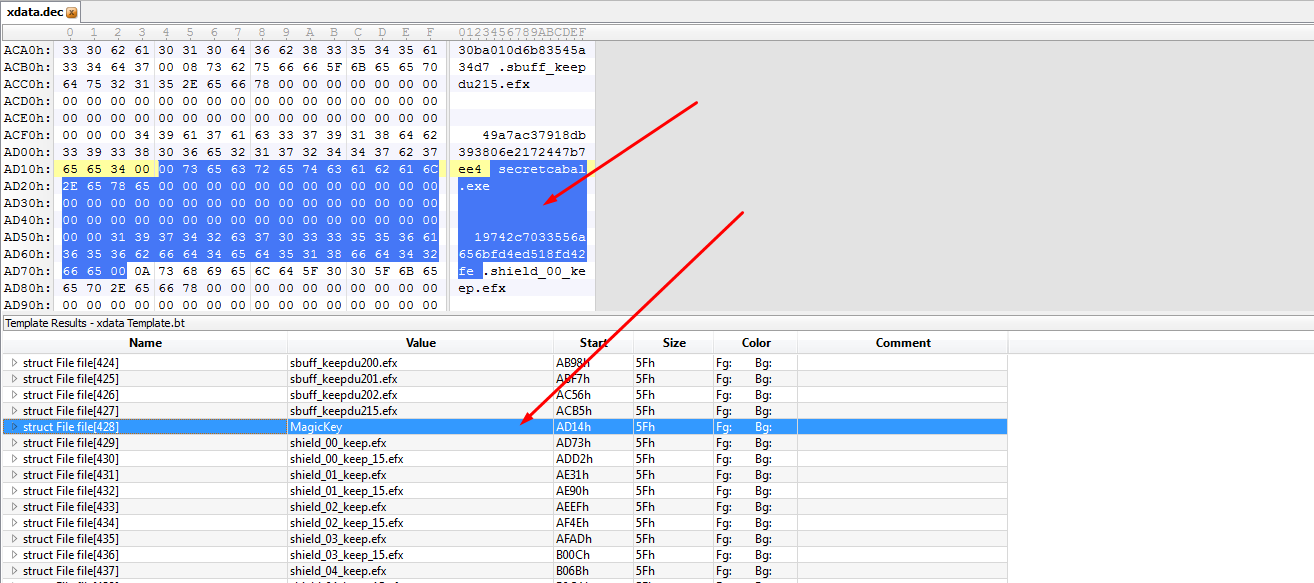Select sbuff_keepdu215.efx value in template results
This screenshot has height=583, width=1314.
[x=343, y=411]
